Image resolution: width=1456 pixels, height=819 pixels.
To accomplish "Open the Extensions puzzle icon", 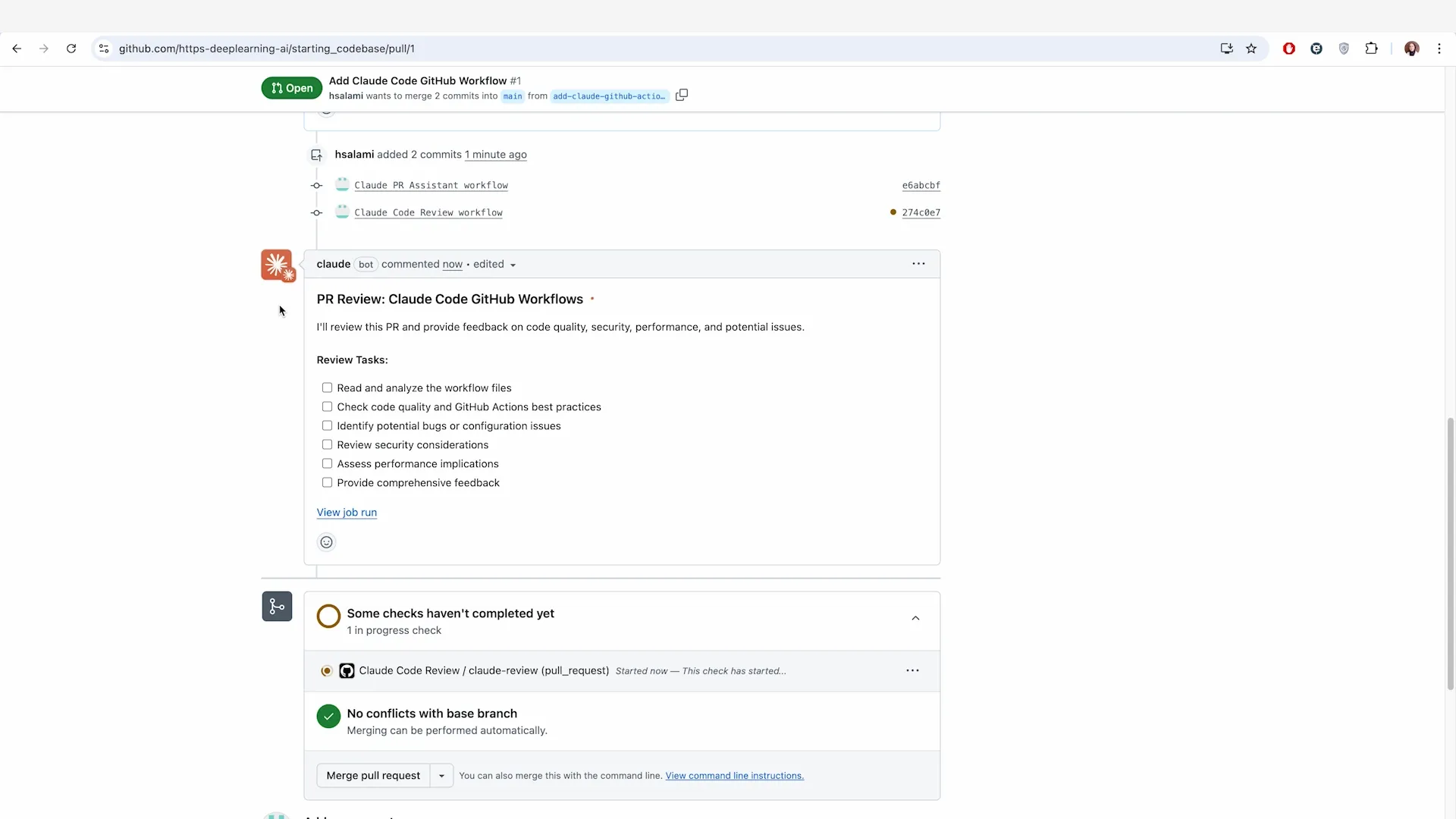I will (1371, 49).
